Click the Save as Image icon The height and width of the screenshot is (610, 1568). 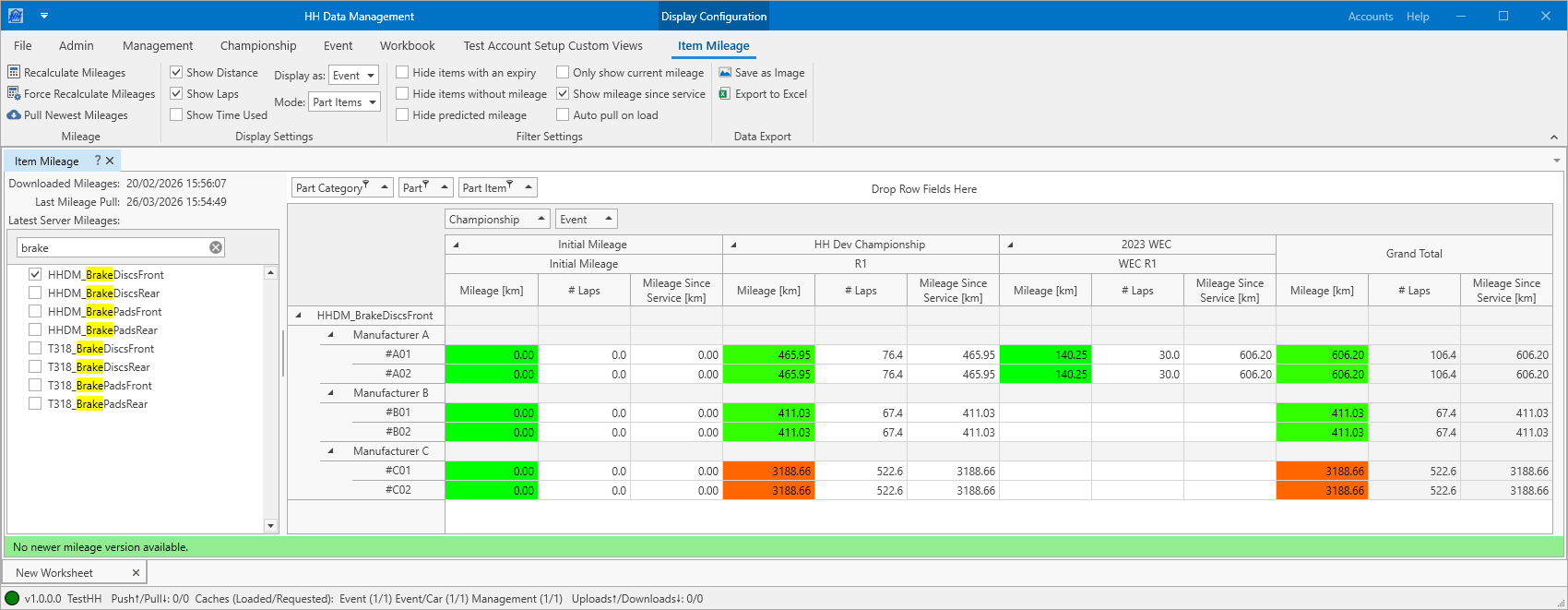point(725,72)
